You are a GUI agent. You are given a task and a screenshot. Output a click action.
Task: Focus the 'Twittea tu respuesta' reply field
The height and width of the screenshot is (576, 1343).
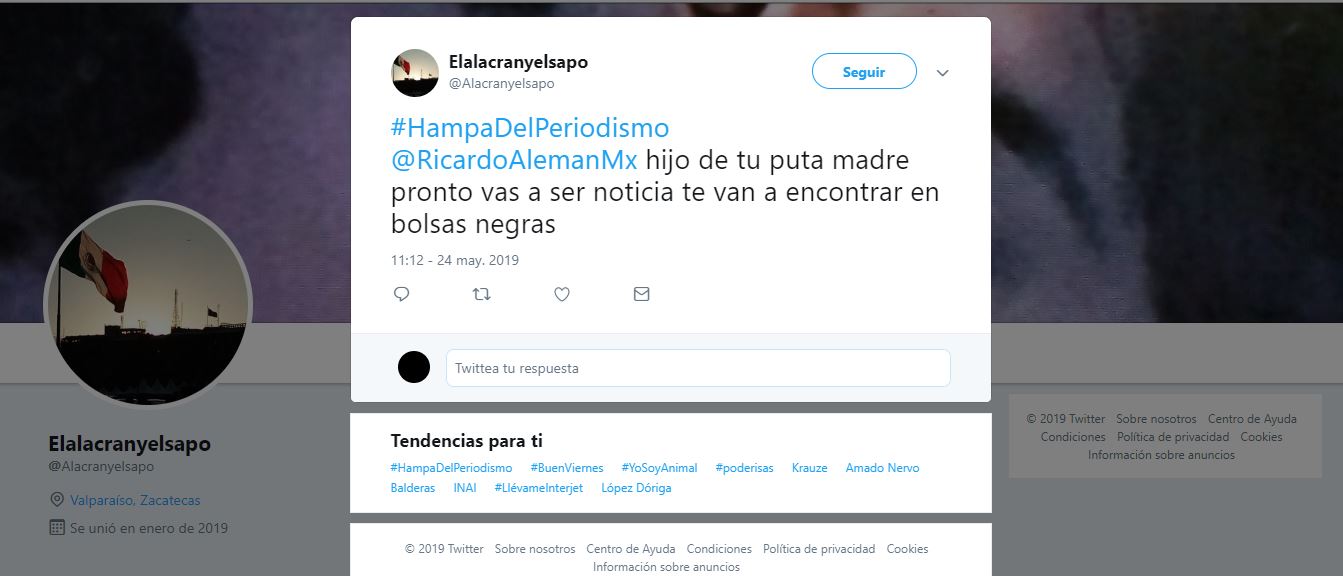coord(698,368)
